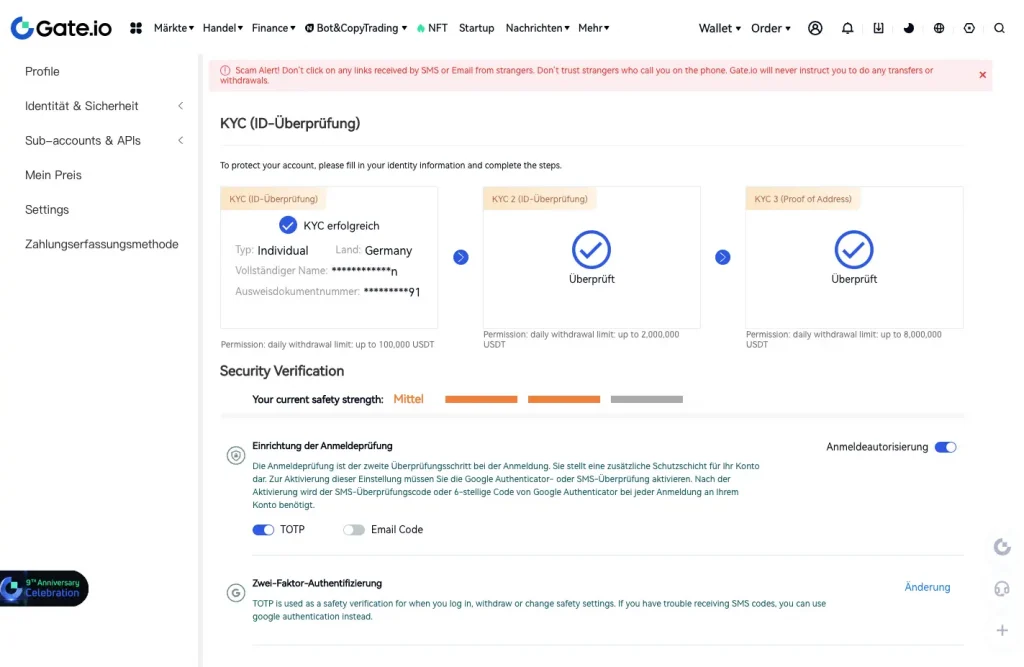Open the headset support icon
Screen dimensions: 1024x667
point(1001,589)
